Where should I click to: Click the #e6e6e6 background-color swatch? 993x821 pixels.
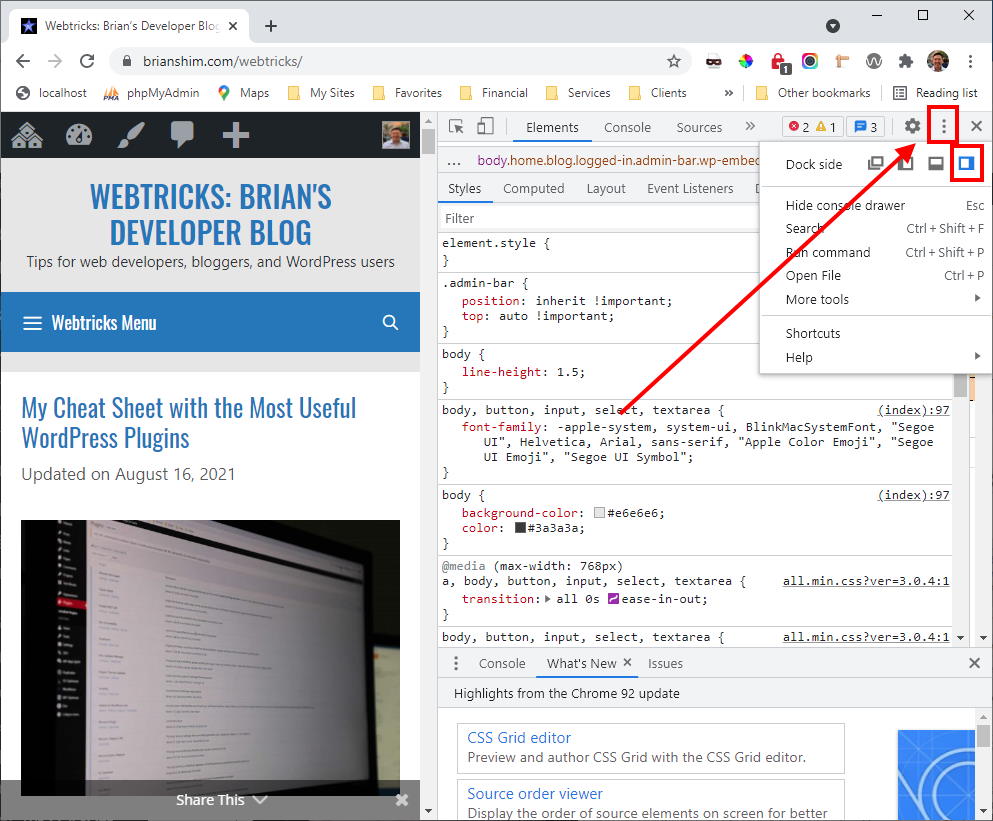pos(599,513)
